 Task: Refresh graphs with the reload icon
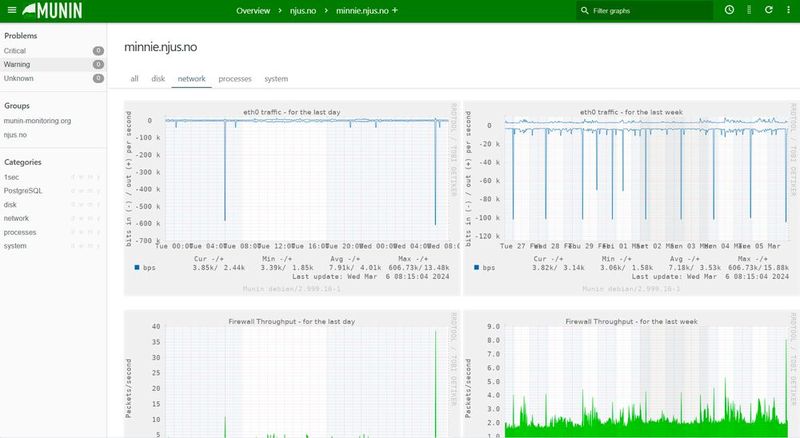click(x=769, y=10)
